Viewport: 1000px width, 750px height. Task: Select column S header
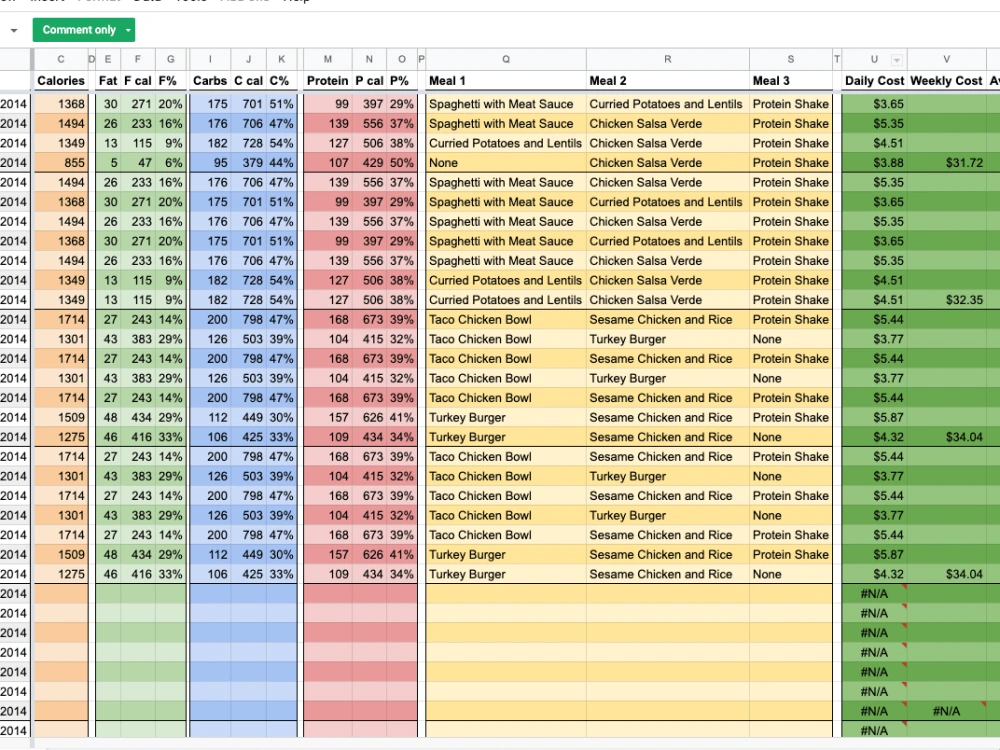[x=791, y=59]
